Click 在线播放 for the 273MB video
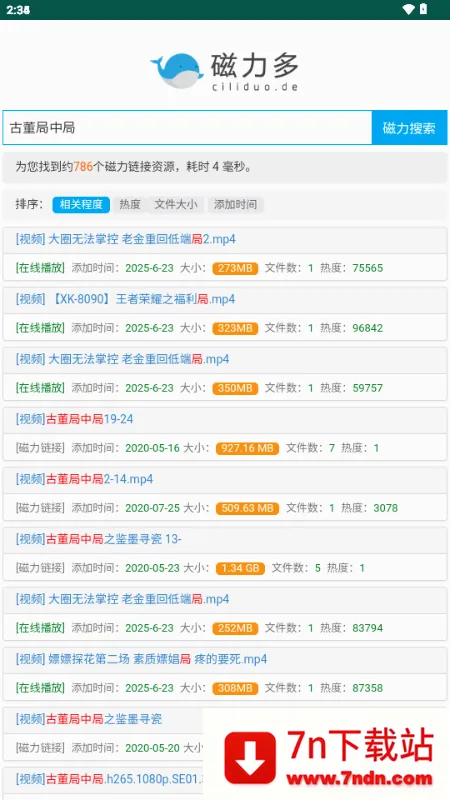This screenshot has height=800, width=450. click(x=40, y=268)
